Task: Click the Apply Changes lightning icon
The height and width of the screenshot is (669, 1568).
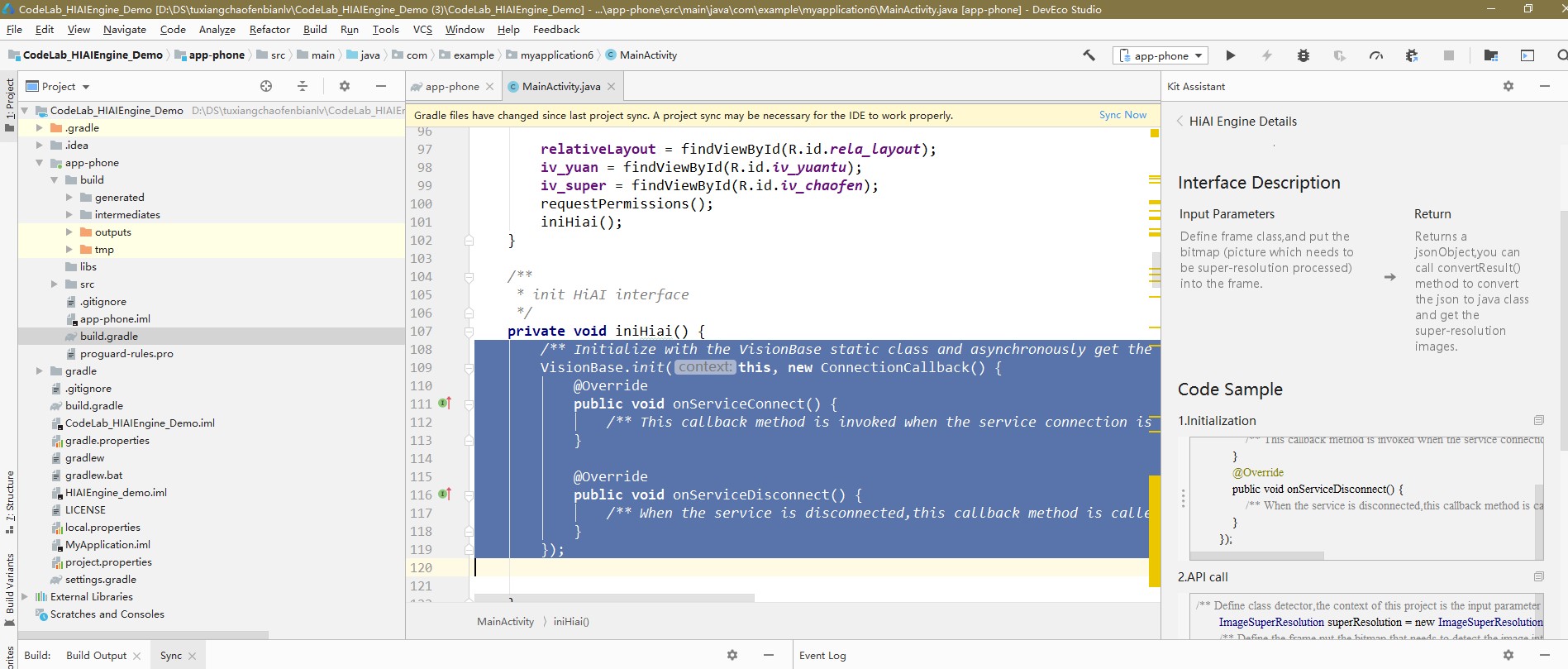Action: [1266, 55]
